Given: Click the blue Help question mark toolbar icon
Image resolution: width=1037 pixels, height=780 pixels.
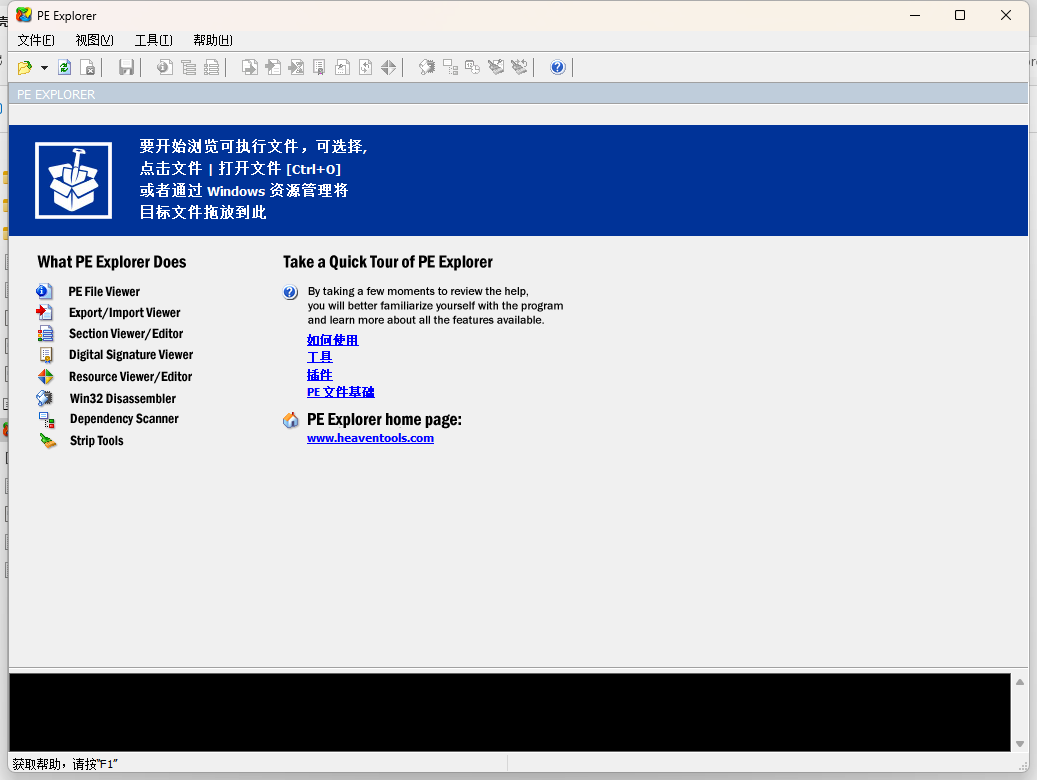Looking at the screenshot, I should click(x=558, y=67).
